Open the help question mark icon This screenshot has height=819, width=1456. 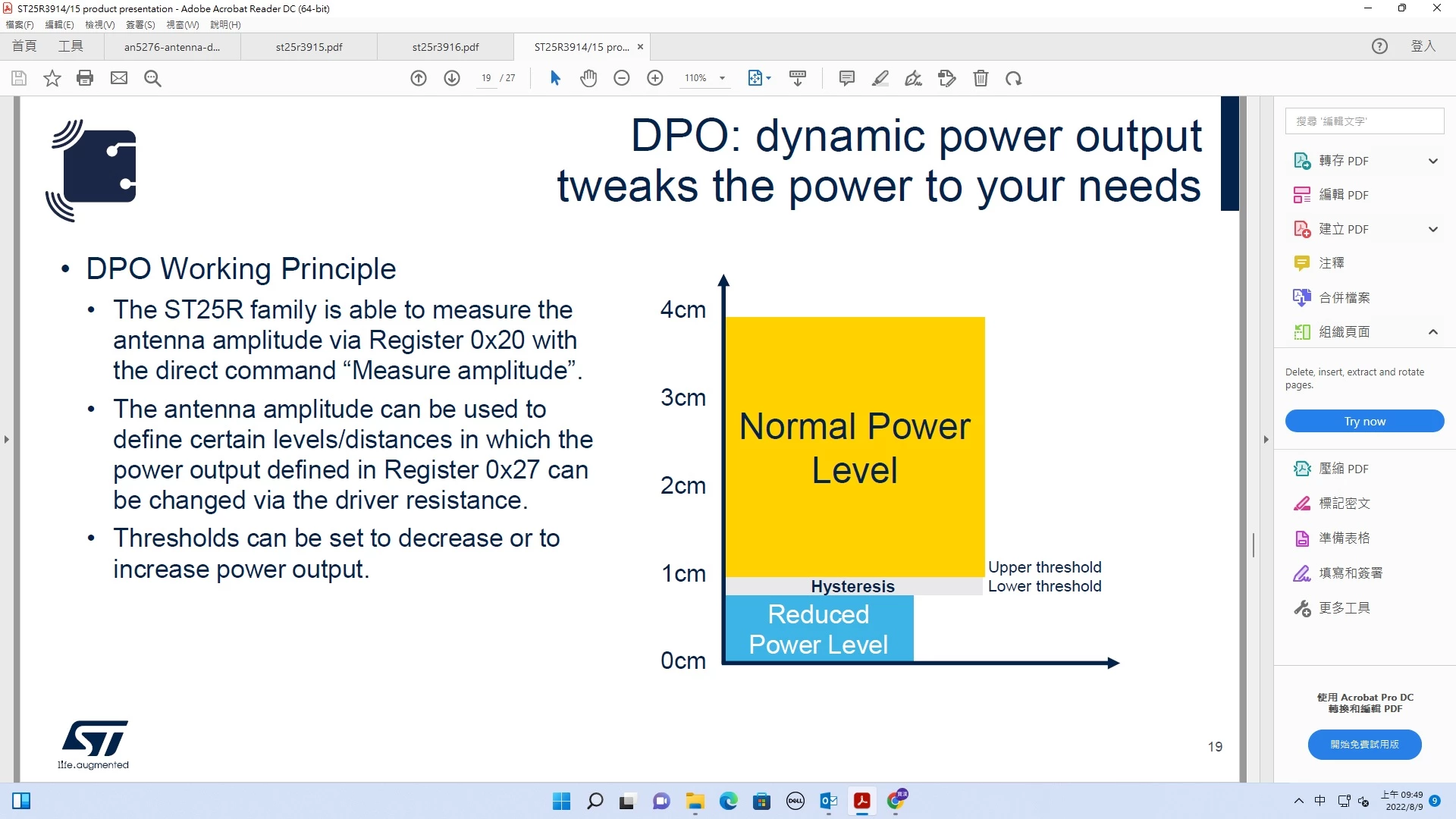point(1379,46)
